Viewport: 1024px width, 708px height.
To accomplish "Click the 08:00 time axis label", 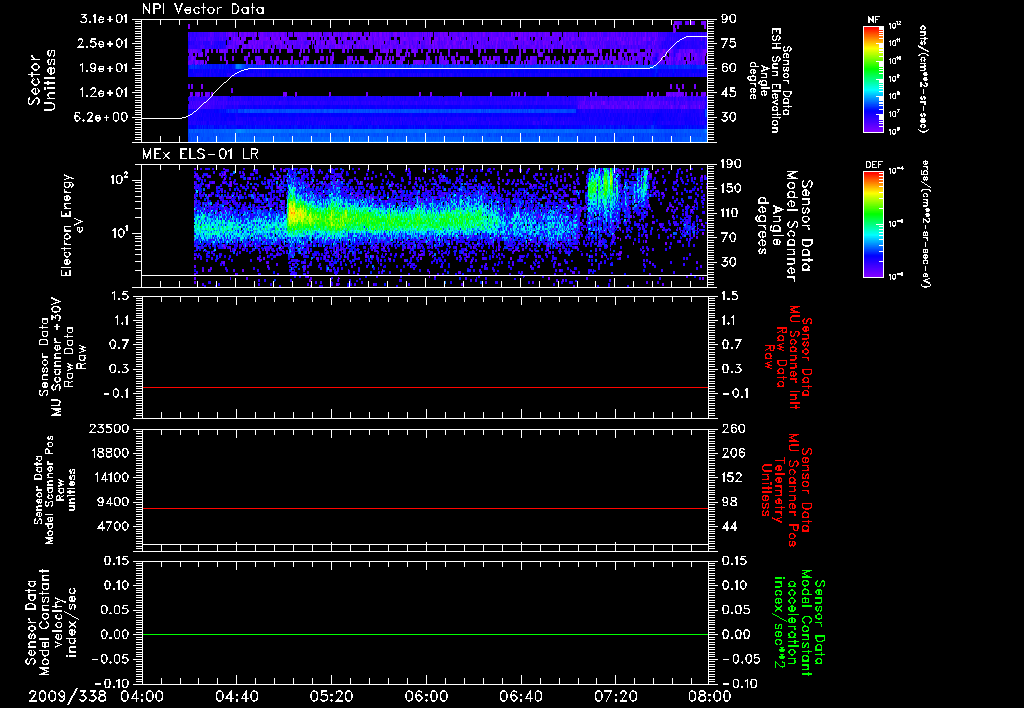I will click(x=710, y=696).
